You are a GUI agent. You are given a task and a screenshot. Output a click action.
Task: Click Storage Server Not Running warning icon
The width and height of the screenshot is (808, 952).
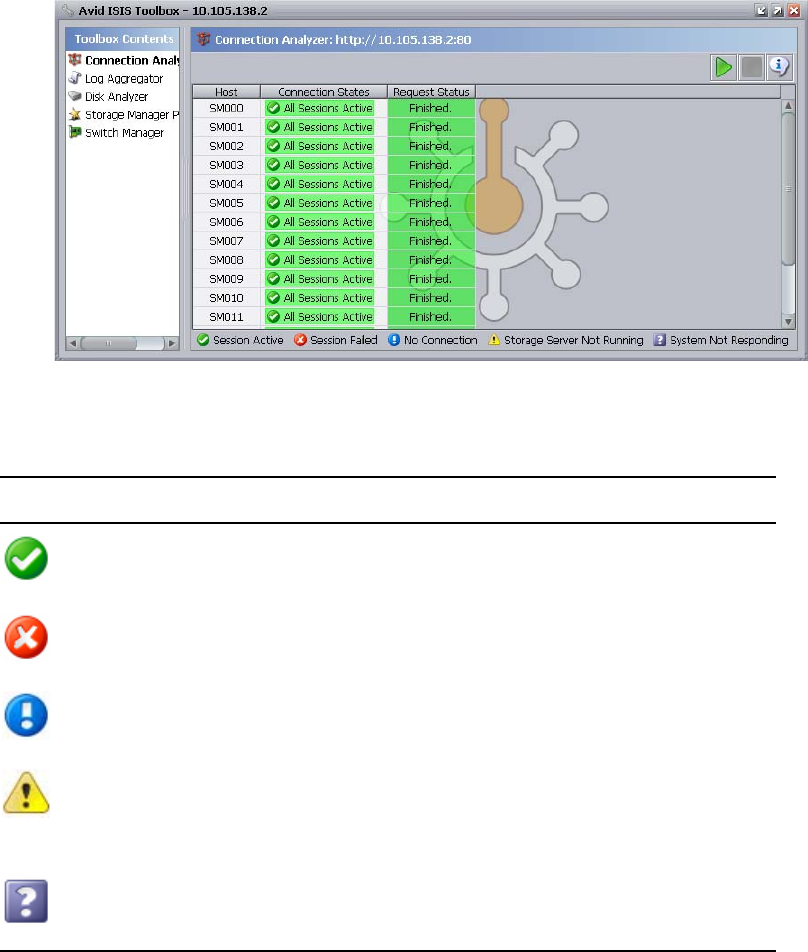[x=494, y=340]
